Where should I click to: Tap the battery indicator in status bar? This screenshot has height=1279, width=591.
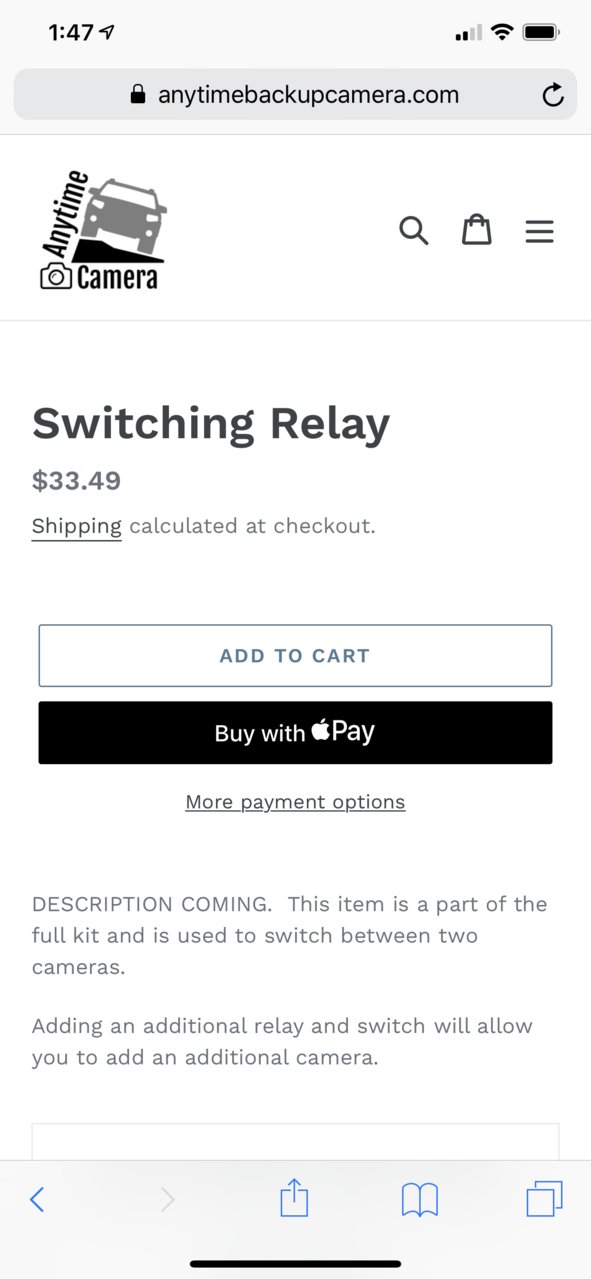coord(541,32)
